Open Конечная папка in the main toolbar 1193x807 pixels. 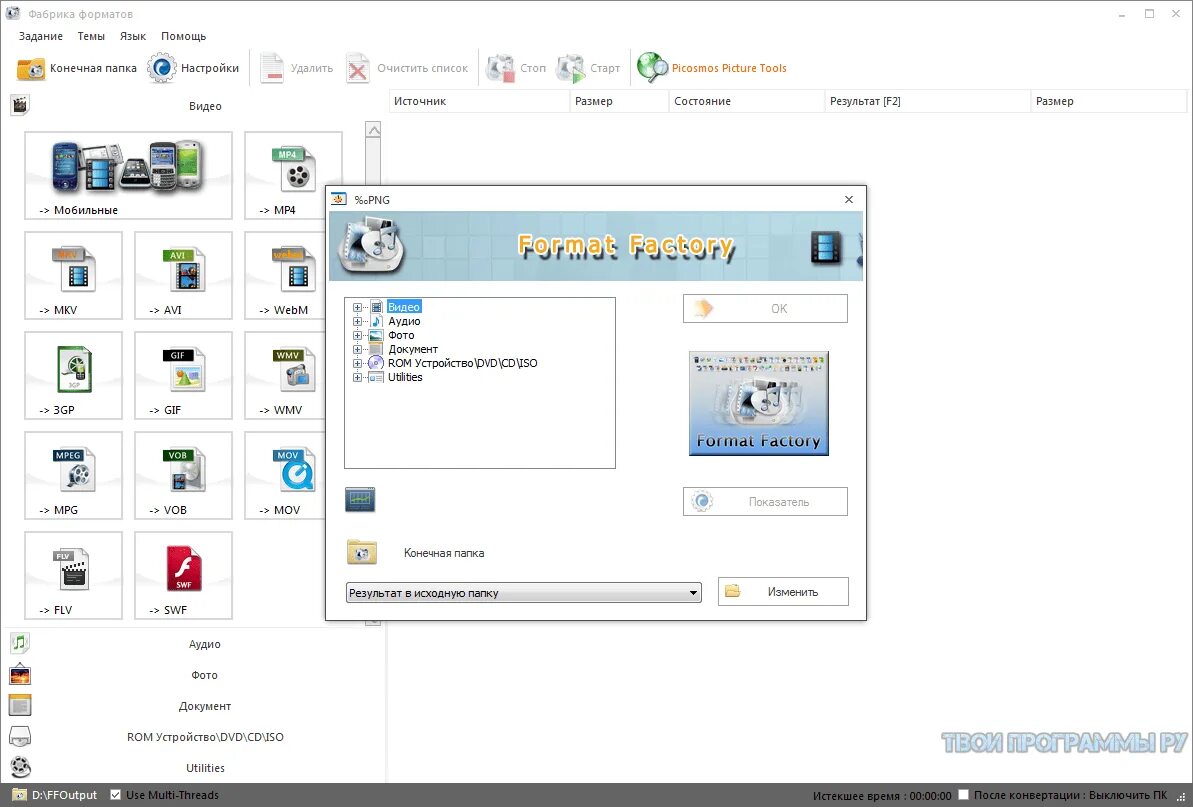(77, 68)
